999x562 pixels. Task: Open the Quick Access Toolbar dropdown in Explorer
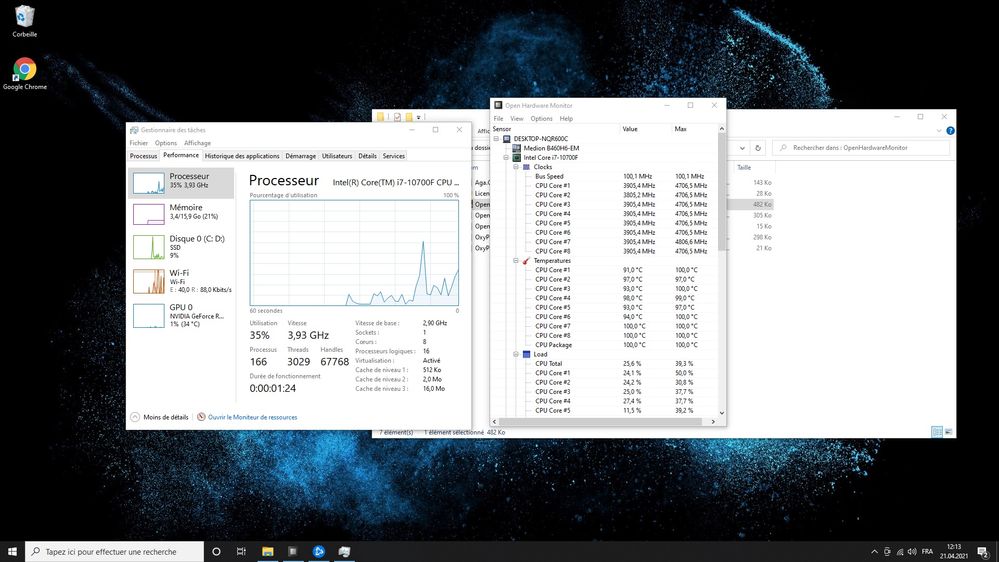pyautogui.click(x=419, y=117)
